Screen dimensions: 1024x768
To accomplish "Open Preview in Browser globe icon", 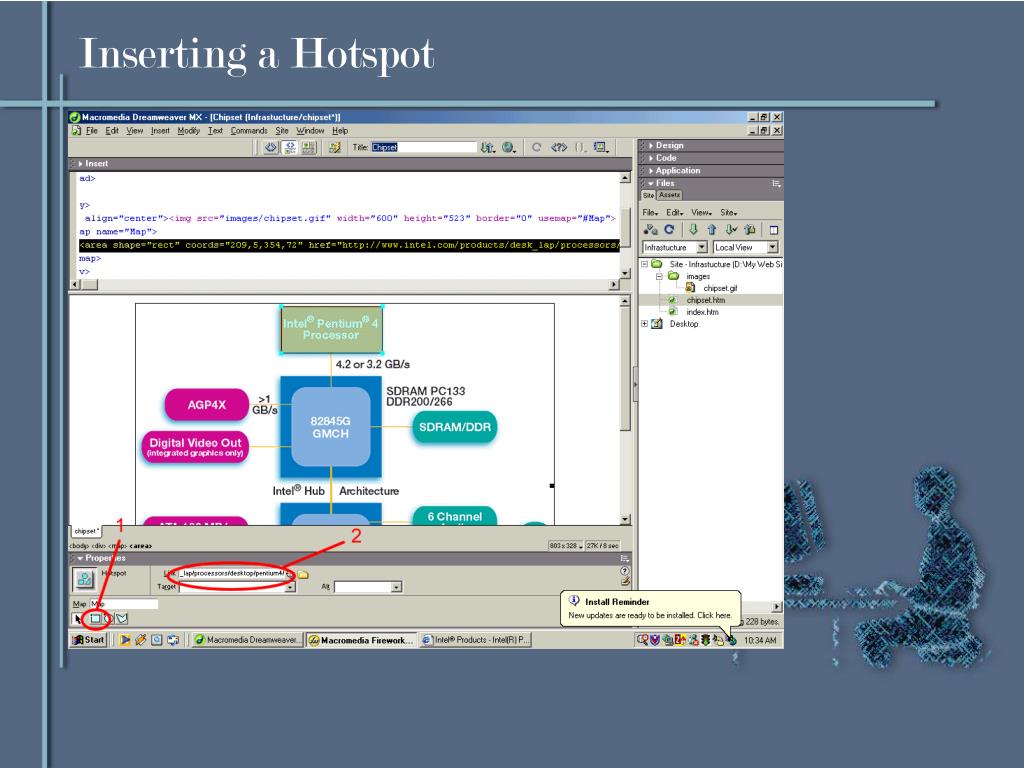I will (509, 148).
